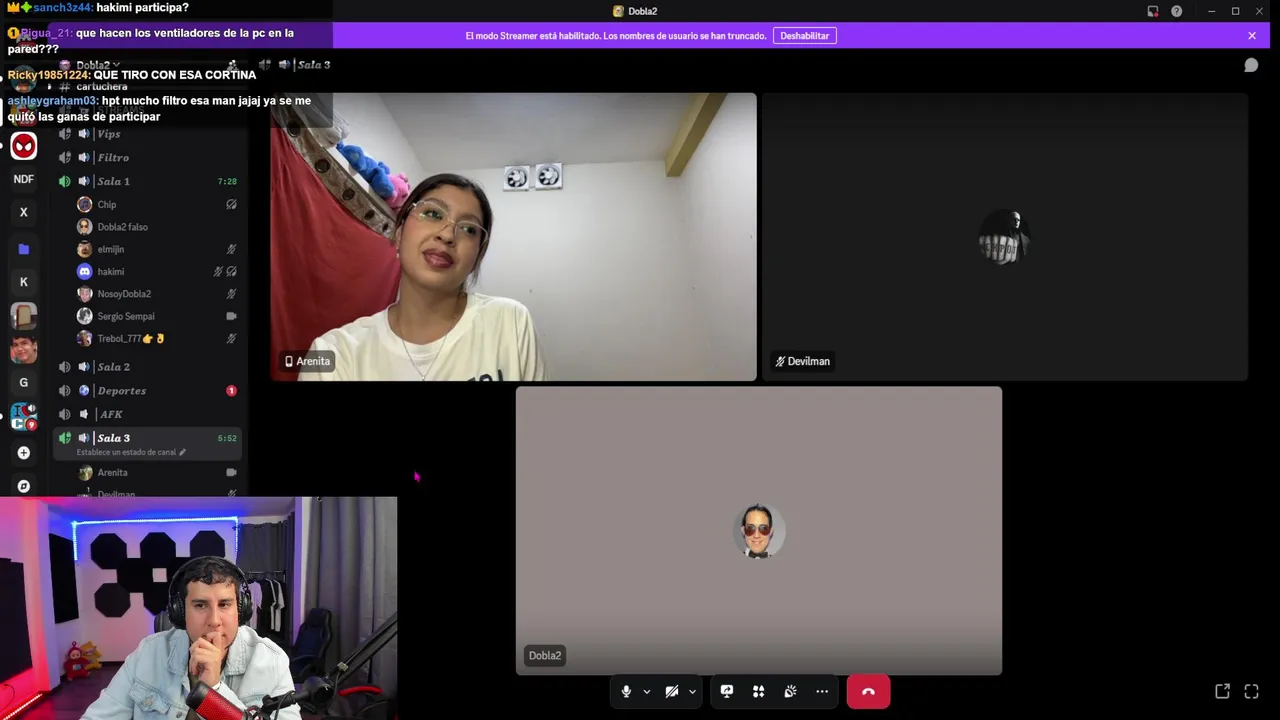Open microphone options arrow
Viewport: 1280px width, 720px height.
pyautogui.click(x=647, y=691)
